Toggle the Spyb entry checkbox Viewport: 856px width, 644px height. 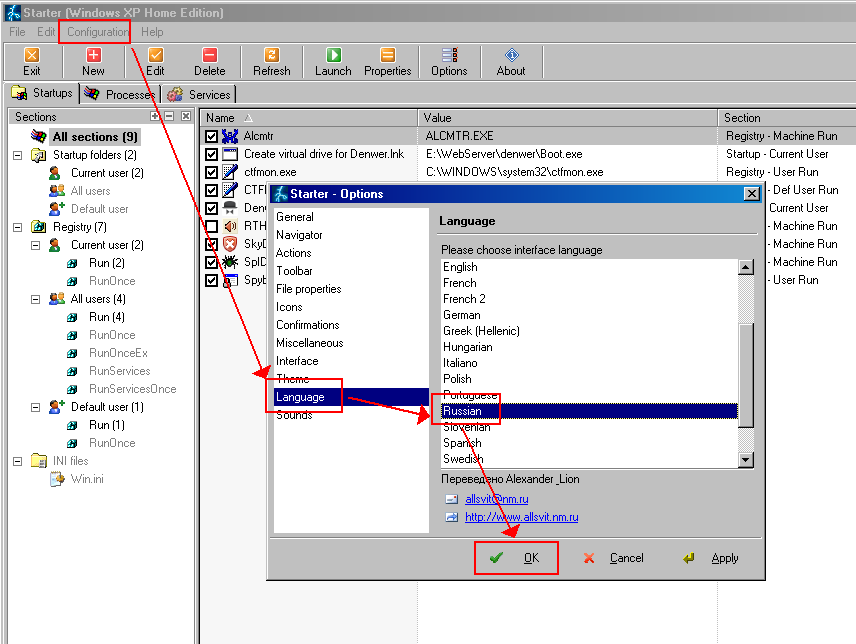212,280
